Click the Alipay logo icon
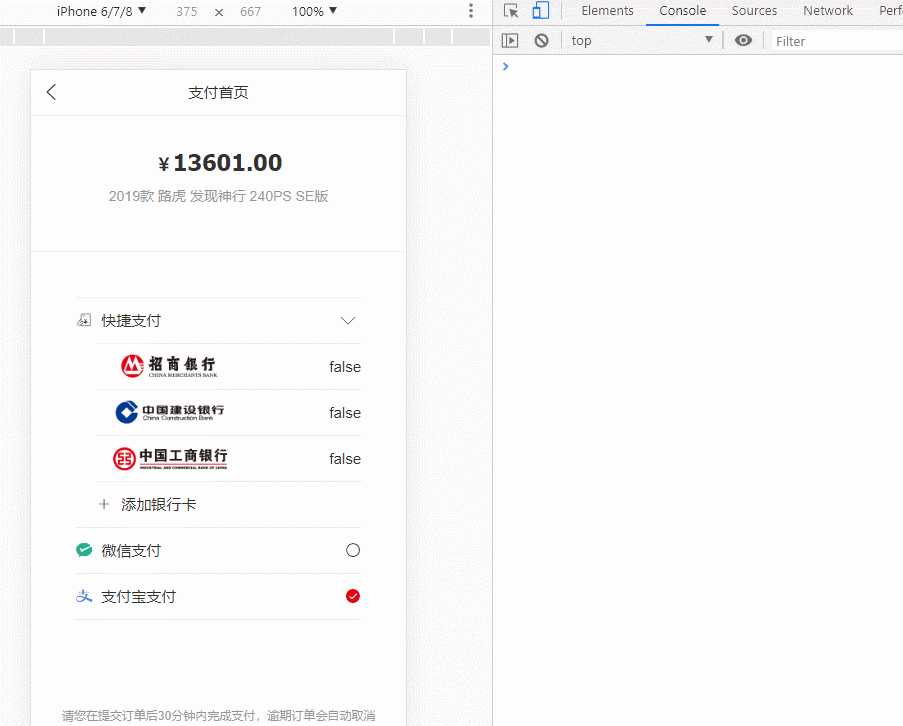 (x=84, y=596)
